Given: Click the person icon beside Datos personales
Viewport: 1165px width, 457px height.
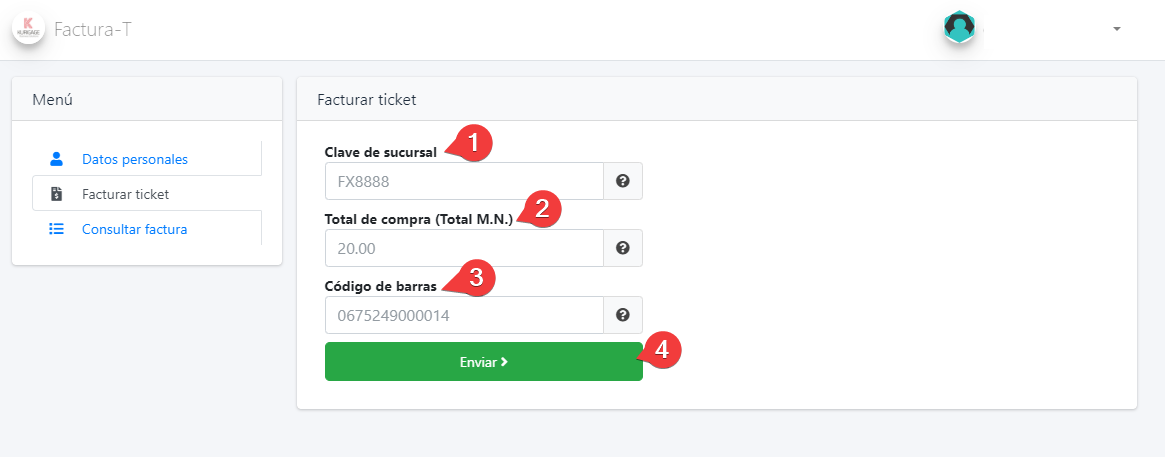Looking at the screenshot, I should click(x=56, y=159).
